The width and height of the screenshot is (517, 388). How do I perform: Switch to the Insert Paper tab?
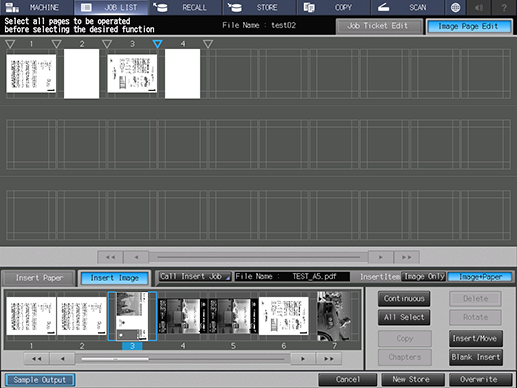tap(39, 278)
